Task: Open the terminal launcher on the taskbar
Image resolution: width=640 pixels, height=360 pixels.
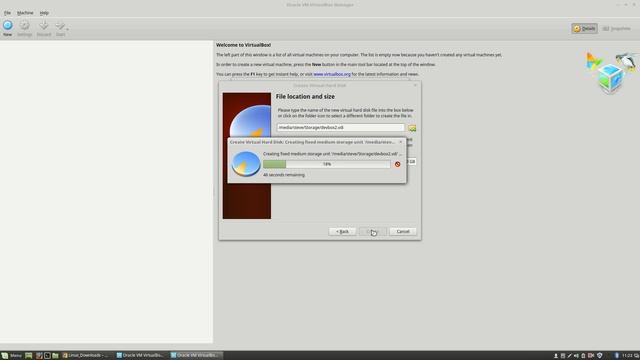Action: [47, 356]
